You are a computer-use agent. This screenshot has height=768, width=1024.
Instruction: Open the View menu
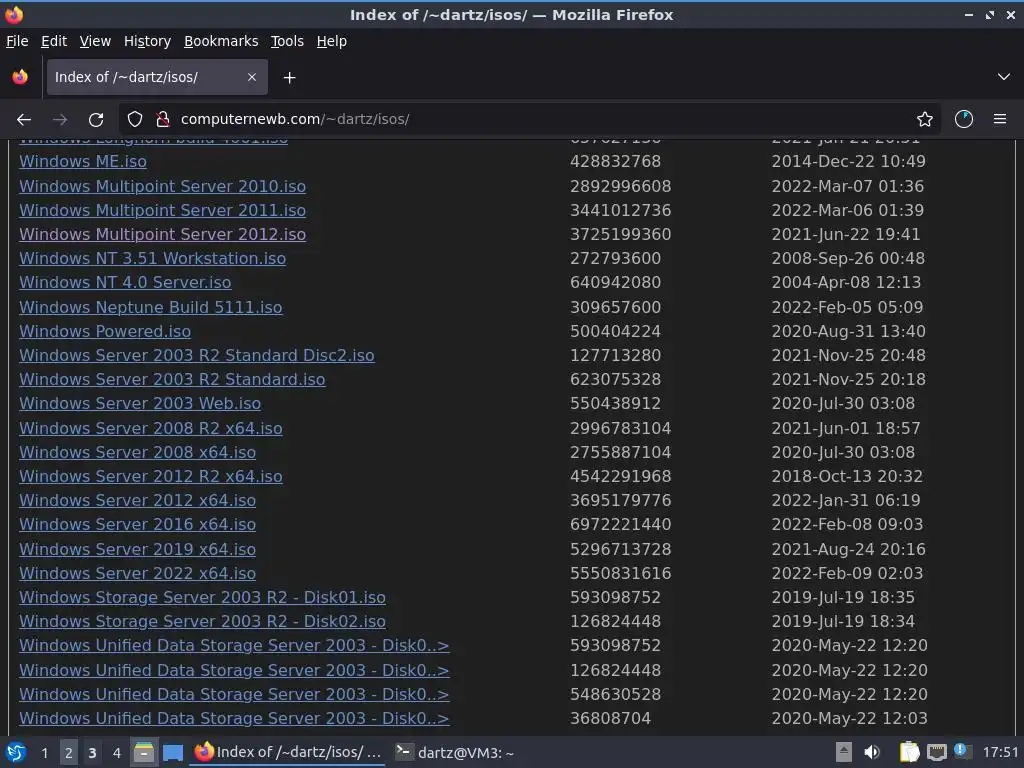pos(95,41)
